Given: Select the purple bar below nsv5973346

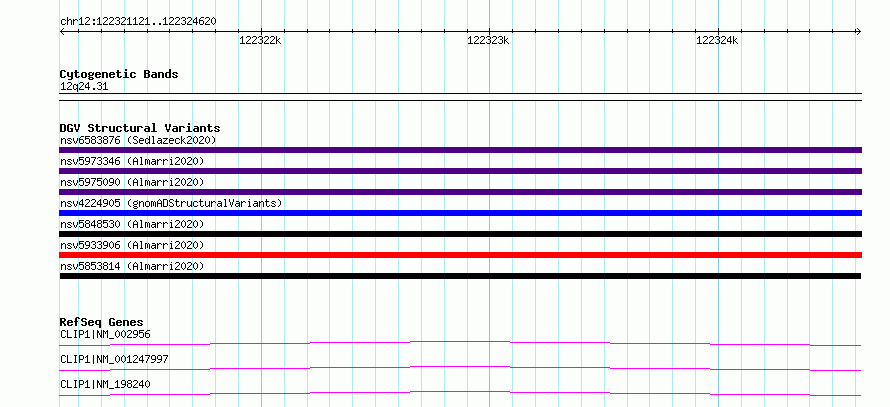Looking at the screenshot, I should (460, 171).
